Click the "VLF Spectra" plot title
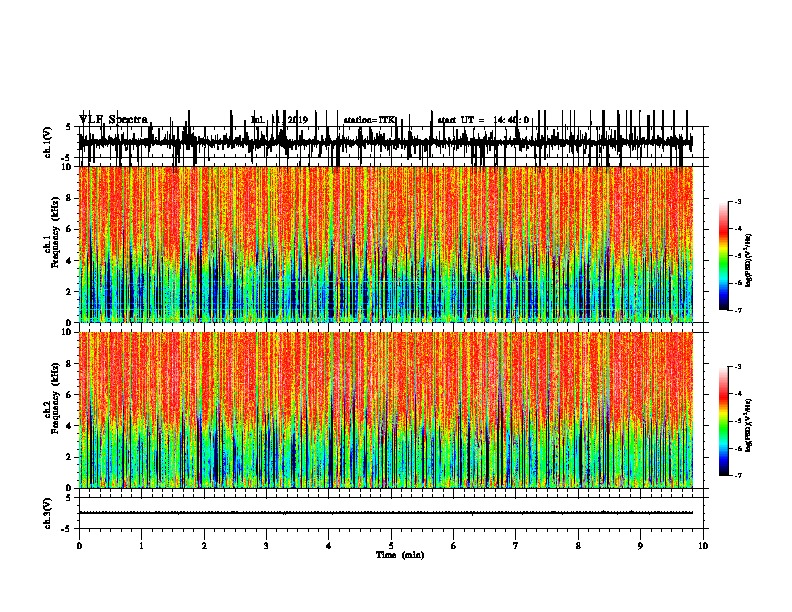 click(x=113, y=120)
